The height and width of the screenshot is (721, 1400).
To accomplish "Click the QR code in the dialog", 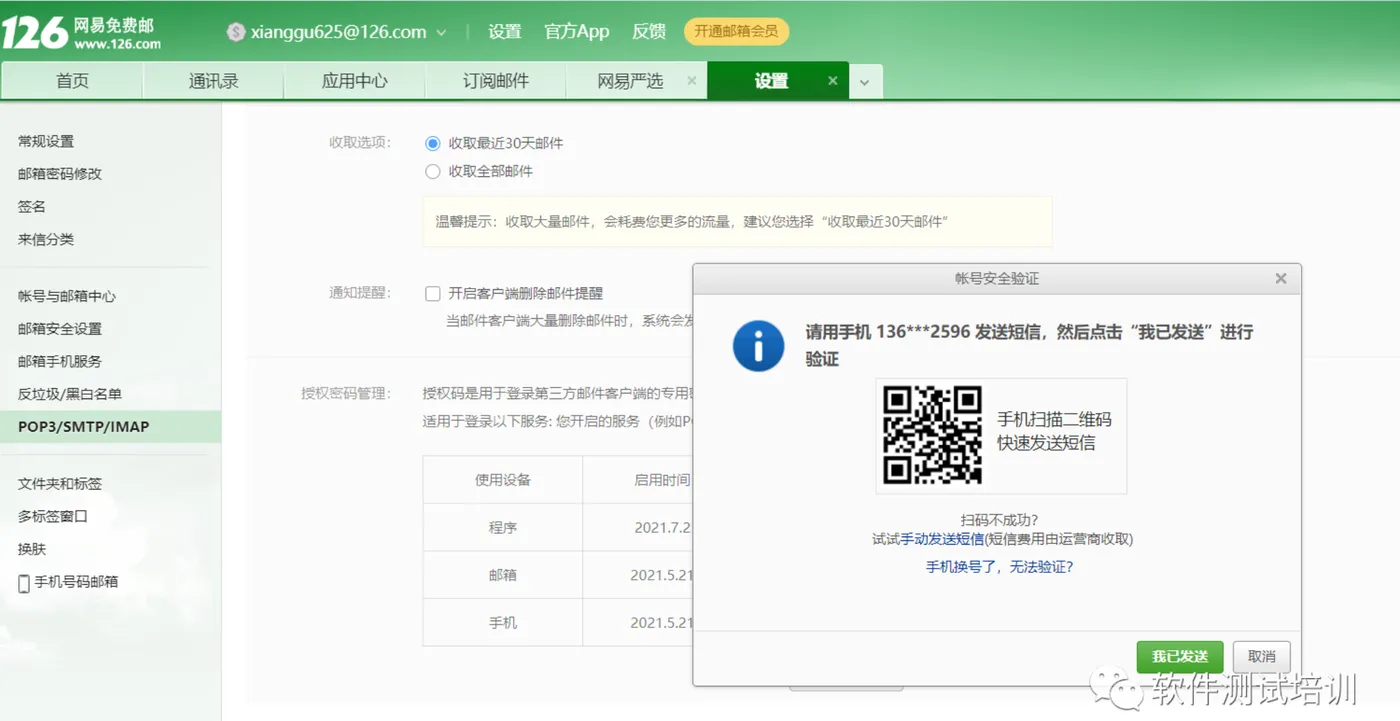I will [932, 435].
